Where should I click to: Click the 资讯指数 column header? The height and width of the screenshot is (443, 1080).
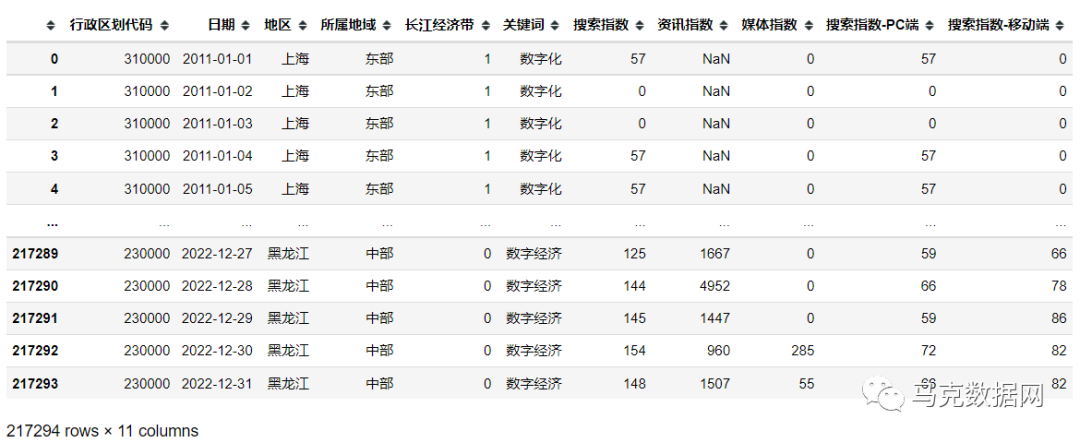pyautogui.click(x=685, y=25)
